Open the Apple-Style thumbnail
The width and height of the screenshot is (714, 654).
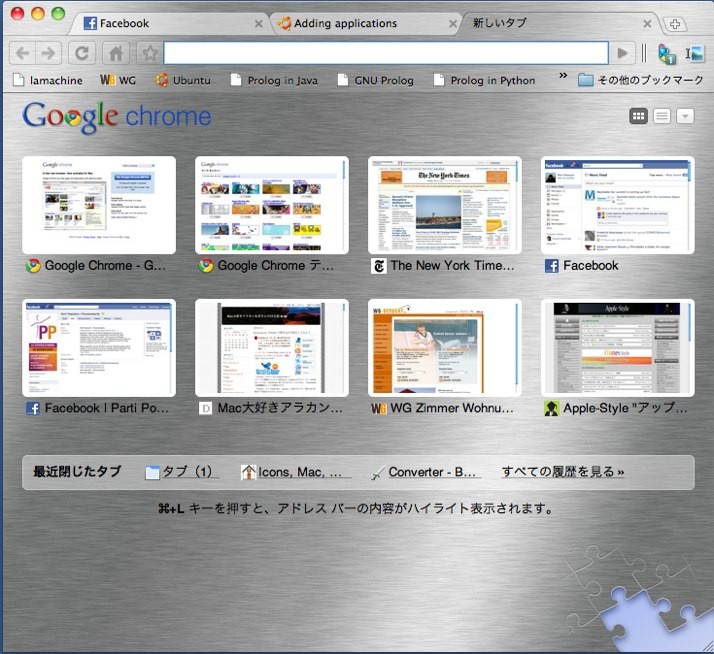(x=618, y=348)
